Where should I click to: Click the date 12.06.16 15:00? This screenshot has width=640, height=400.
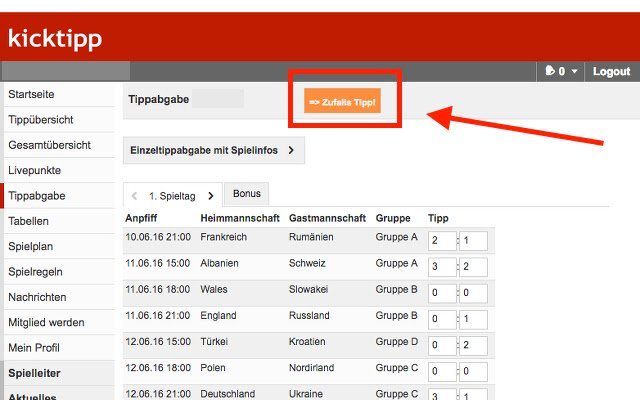coord(158,342)
